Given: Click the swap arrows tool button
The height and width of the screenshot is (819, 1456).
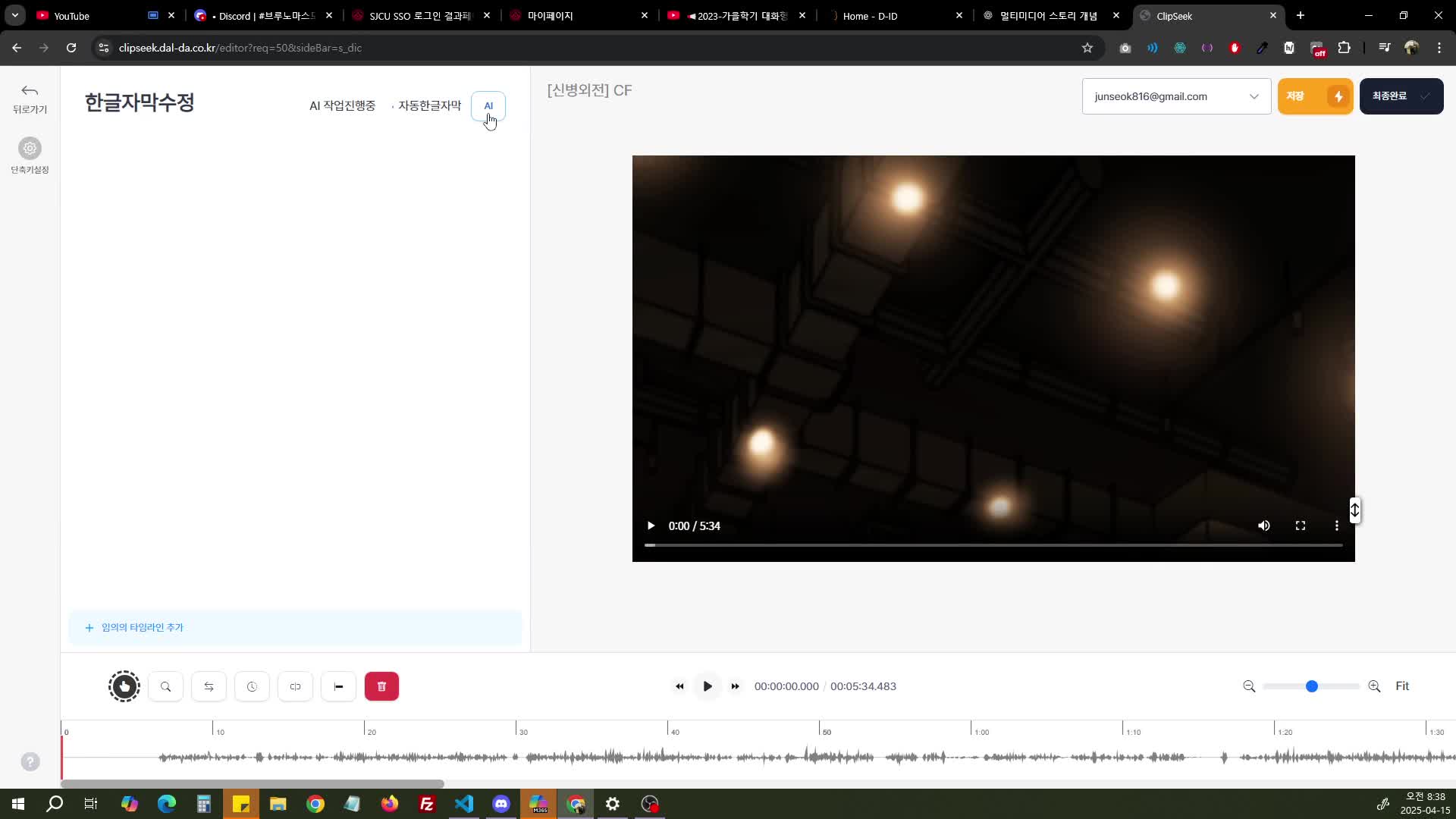Looking at the screenshot, I should point(209,687).
